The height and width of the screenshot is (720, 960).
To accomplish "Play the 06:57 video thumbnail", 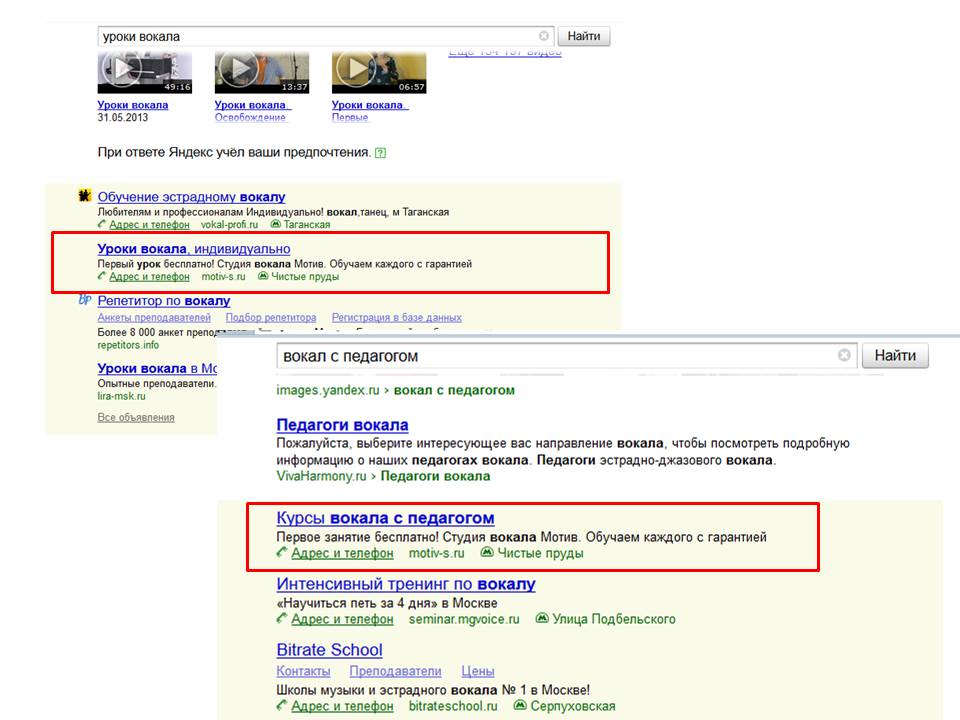I will (x=378, y=72).
